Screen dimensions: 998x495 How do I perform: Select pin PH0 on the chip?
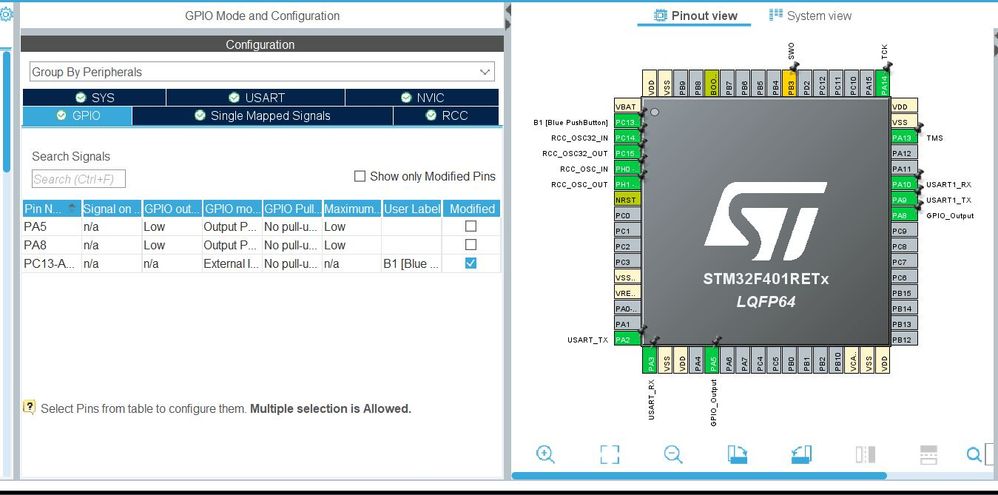[627, 169]
